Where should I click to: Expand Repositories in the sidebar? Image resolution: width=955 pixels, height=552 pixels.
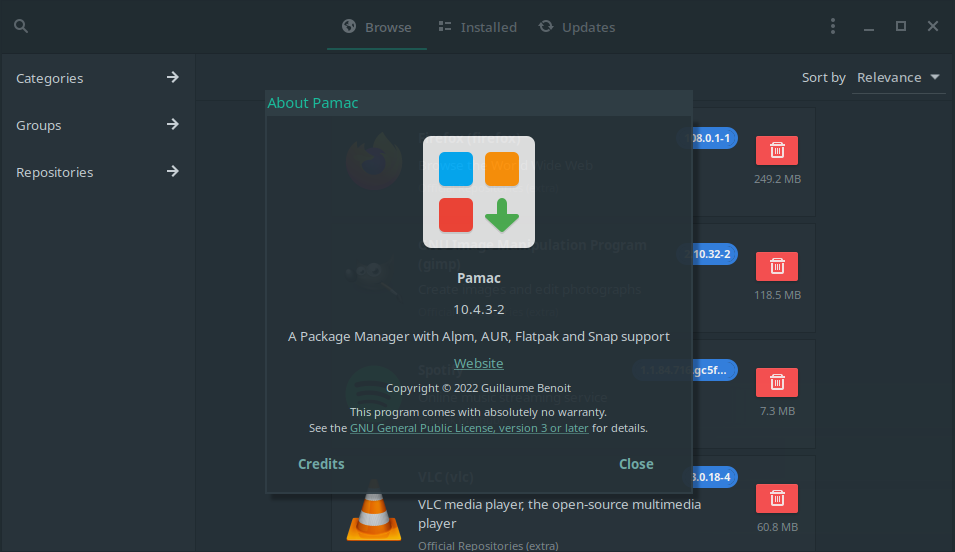point(97,172)
